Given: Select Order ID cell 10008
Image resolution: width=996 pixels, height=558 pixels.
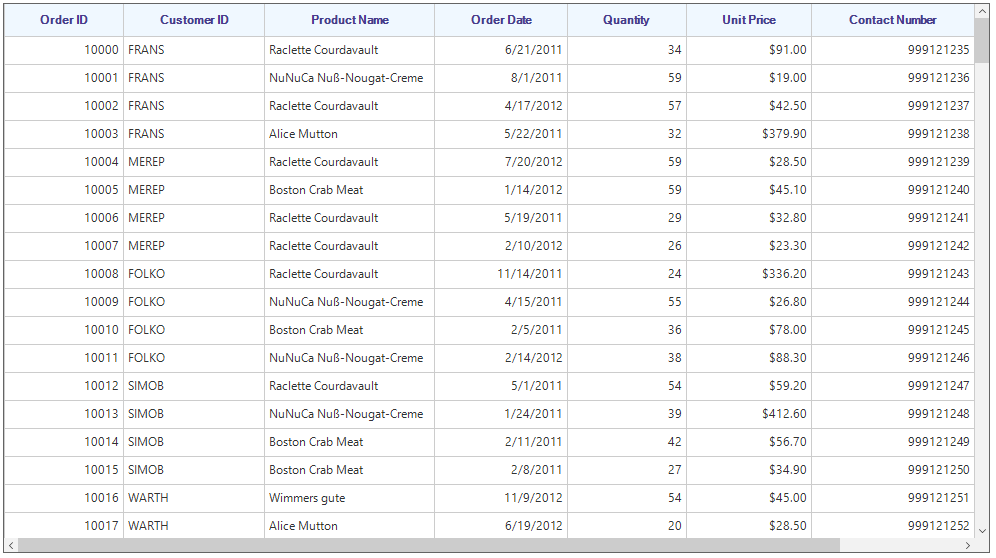Looking at the screenshot, I should click(64, 273).
